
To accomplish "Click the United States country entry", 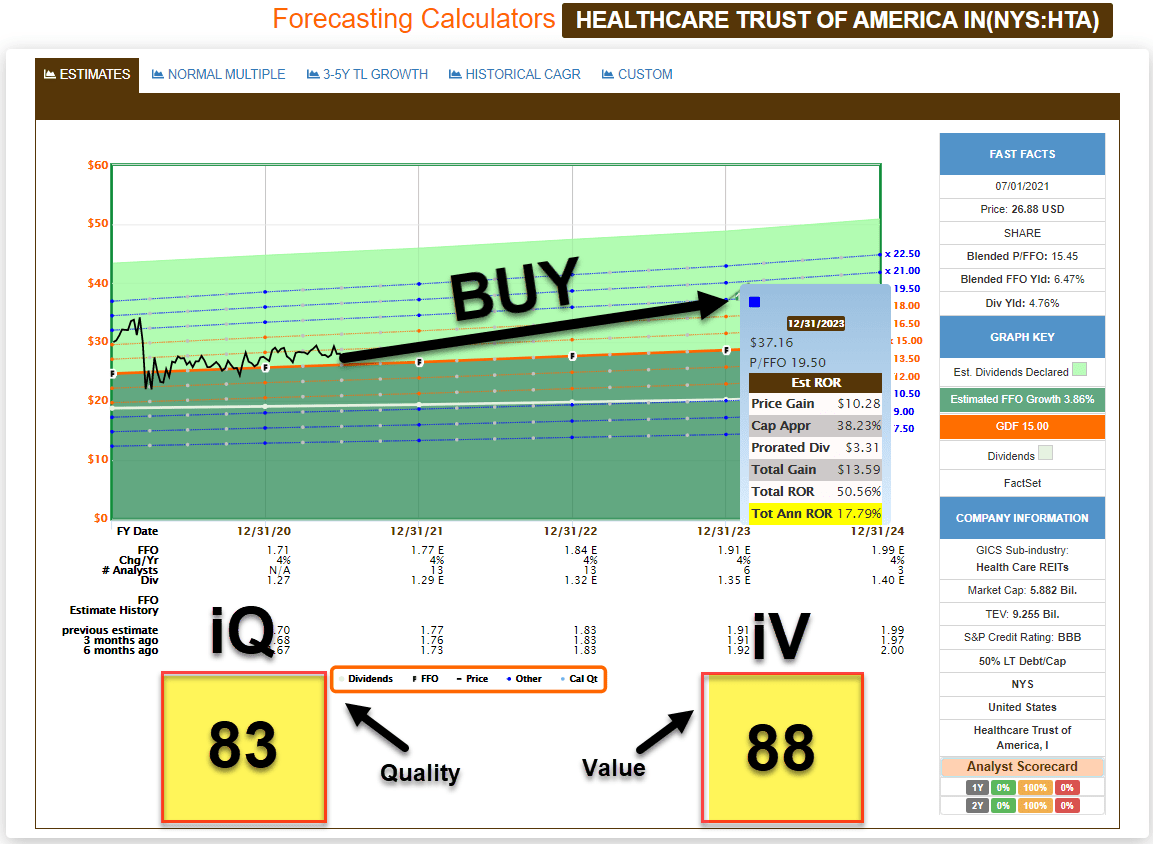I will click(x=1022, y=707).
